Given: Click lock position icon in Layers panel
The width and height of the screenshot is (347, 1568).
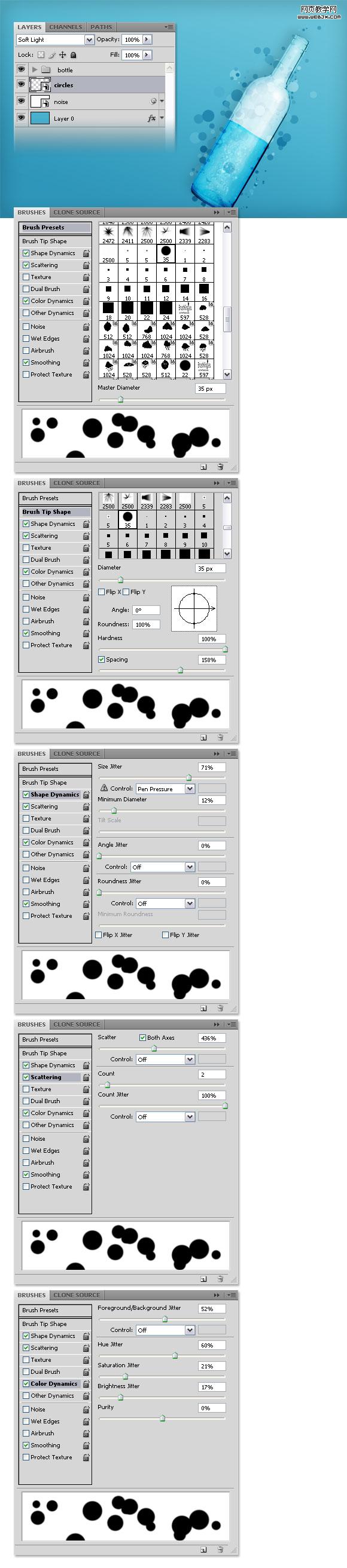Looking at the screenshot, I should pos(62,55).
